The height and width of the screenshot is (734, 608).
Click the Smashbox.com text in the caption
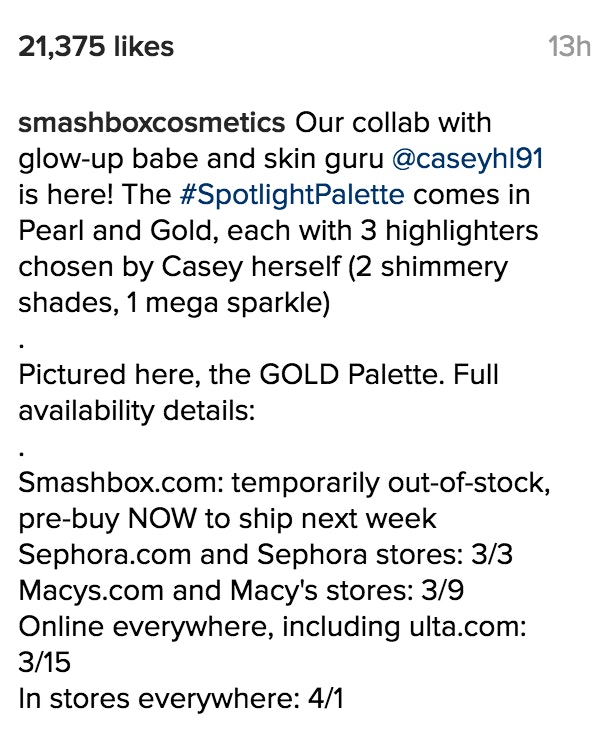(x=121, y=483)
